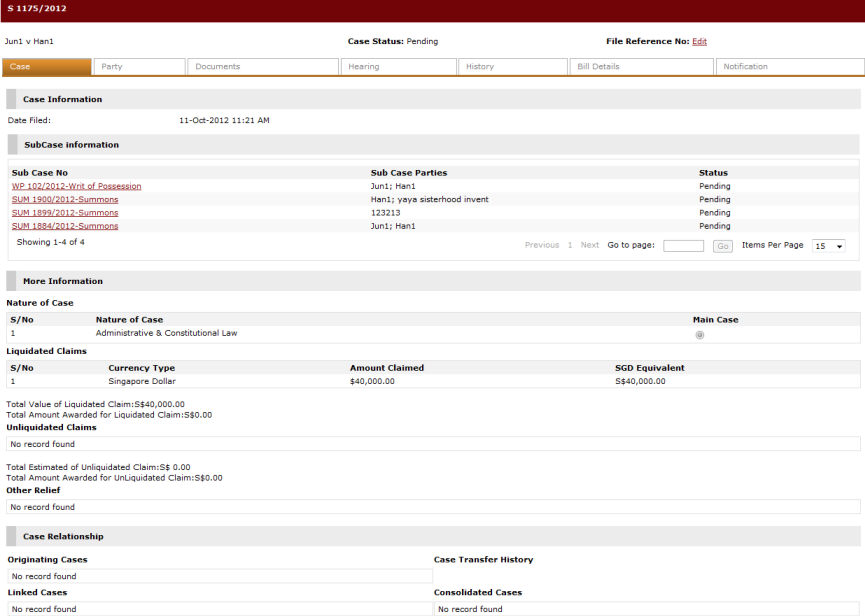
Task: Collapse the Case Relationship section header
Action: (x=63, y=536)
